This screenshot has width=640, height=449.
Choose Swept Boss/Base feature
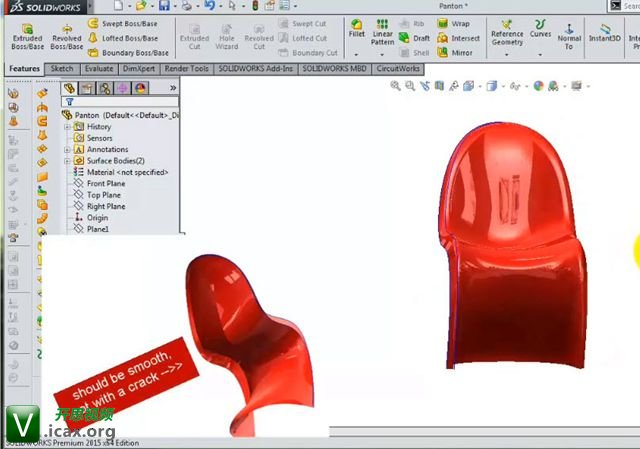click(122, 24)
